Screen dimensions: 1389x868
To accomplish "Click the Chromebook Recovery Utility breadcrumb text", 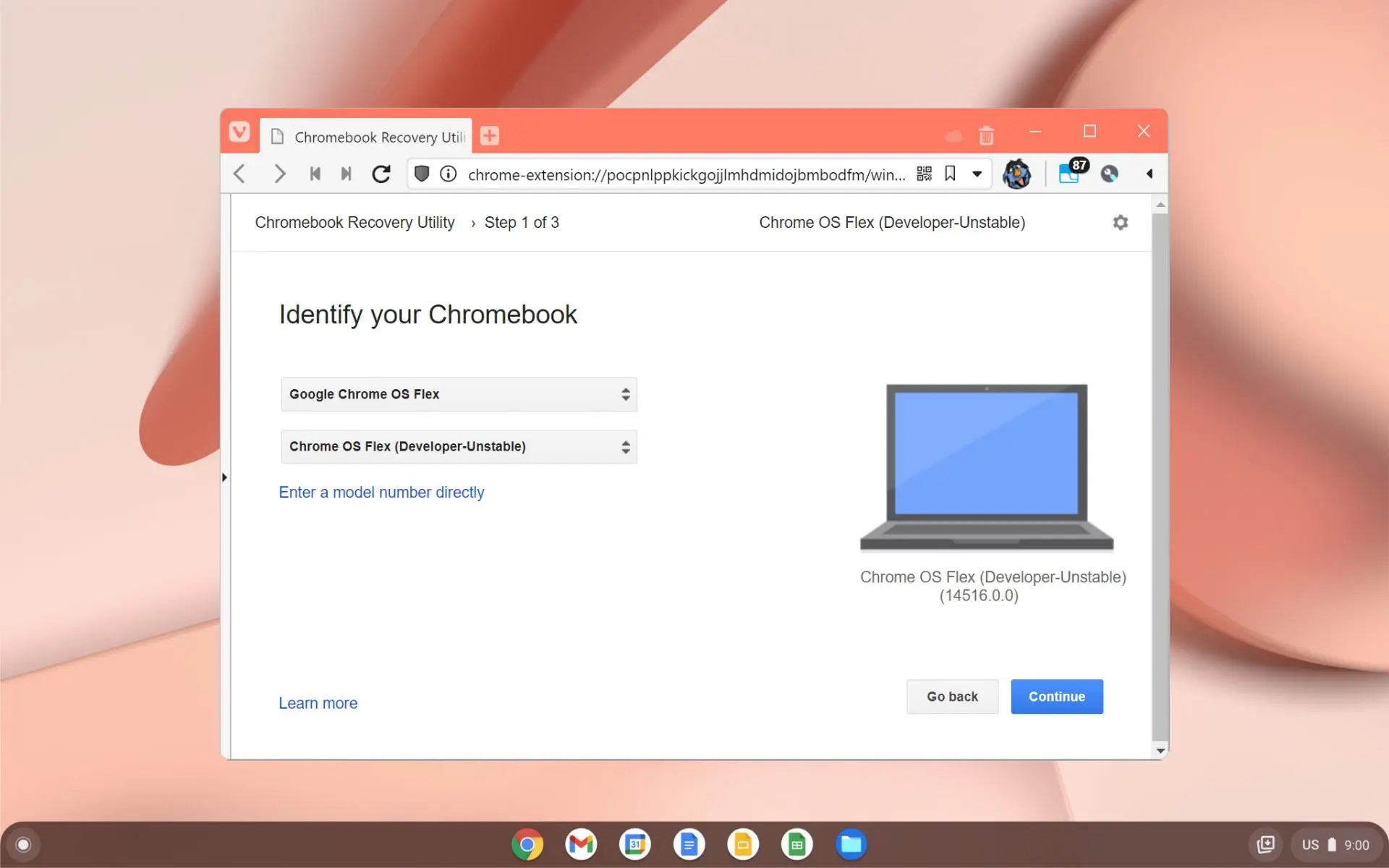I will (354, 222).
